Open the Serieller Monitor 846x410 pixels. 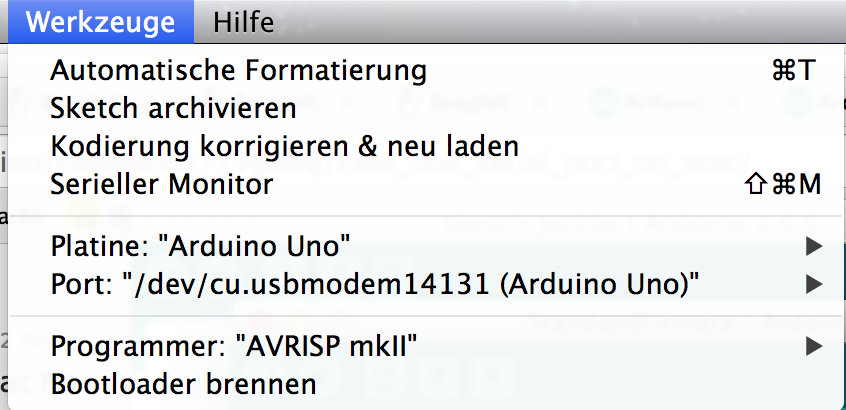click(161, 184)
